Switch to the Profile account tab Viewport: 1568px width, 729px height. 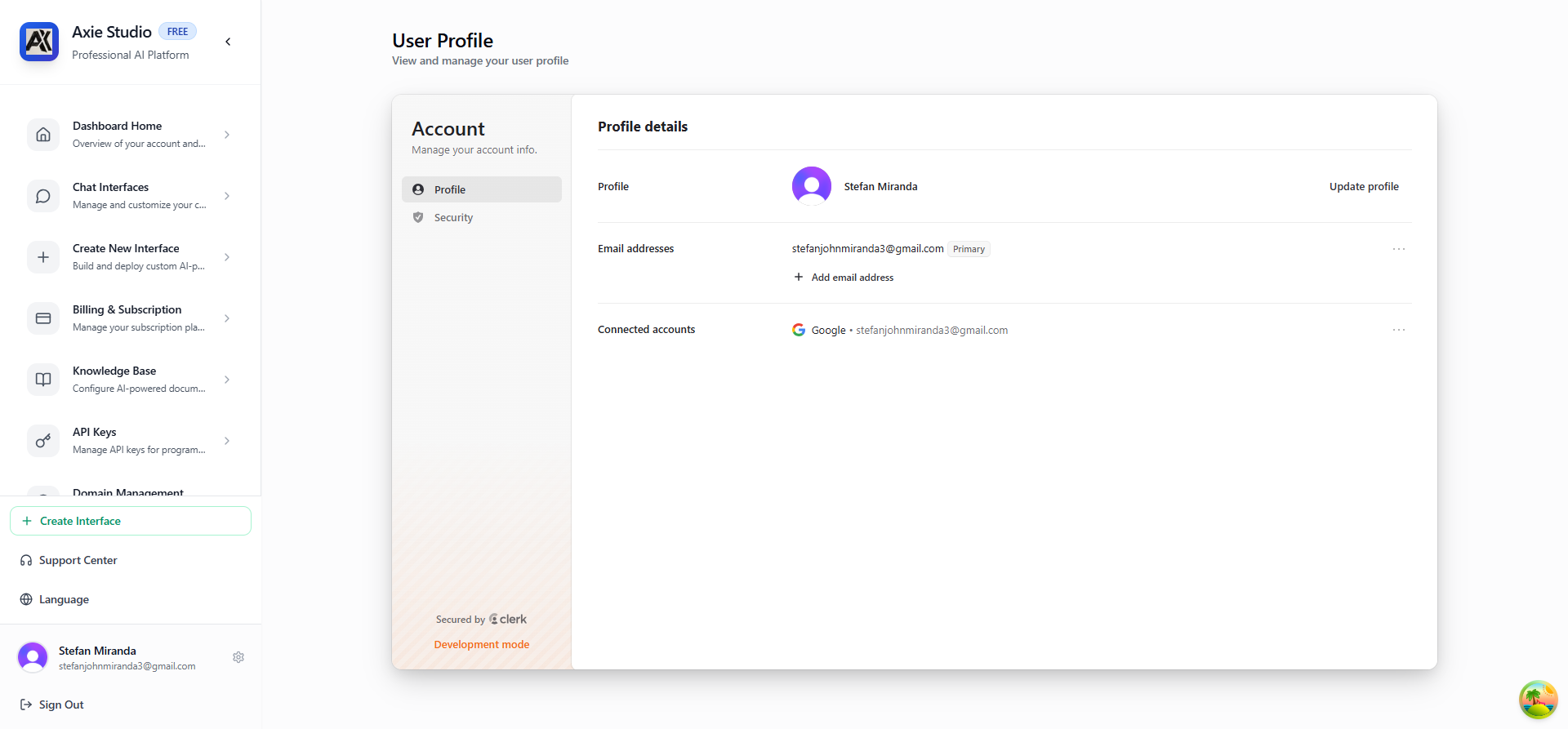click(482, 189)
